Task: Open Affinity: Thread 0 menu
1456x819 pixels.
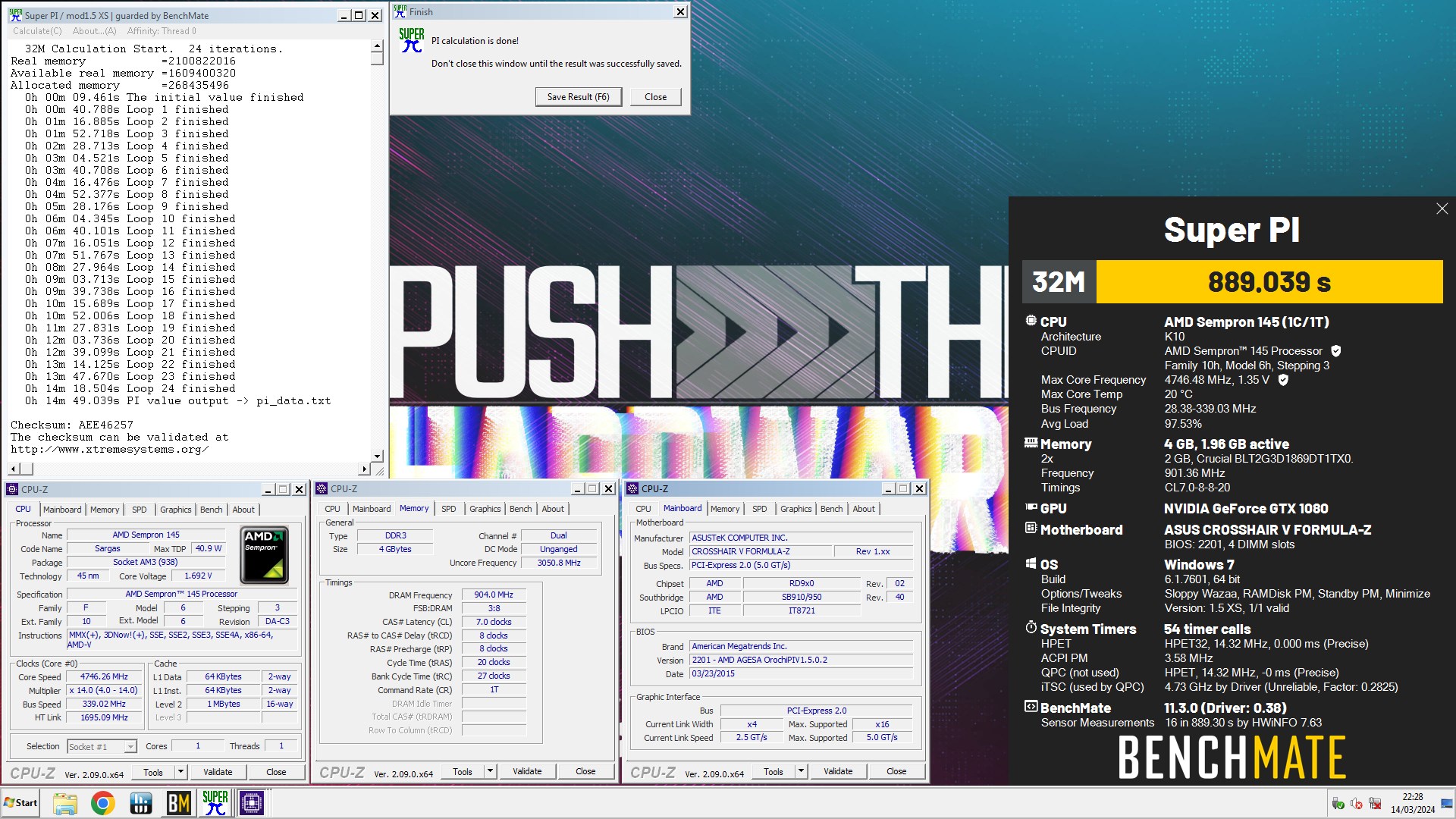Action: [x=162, y=31]
